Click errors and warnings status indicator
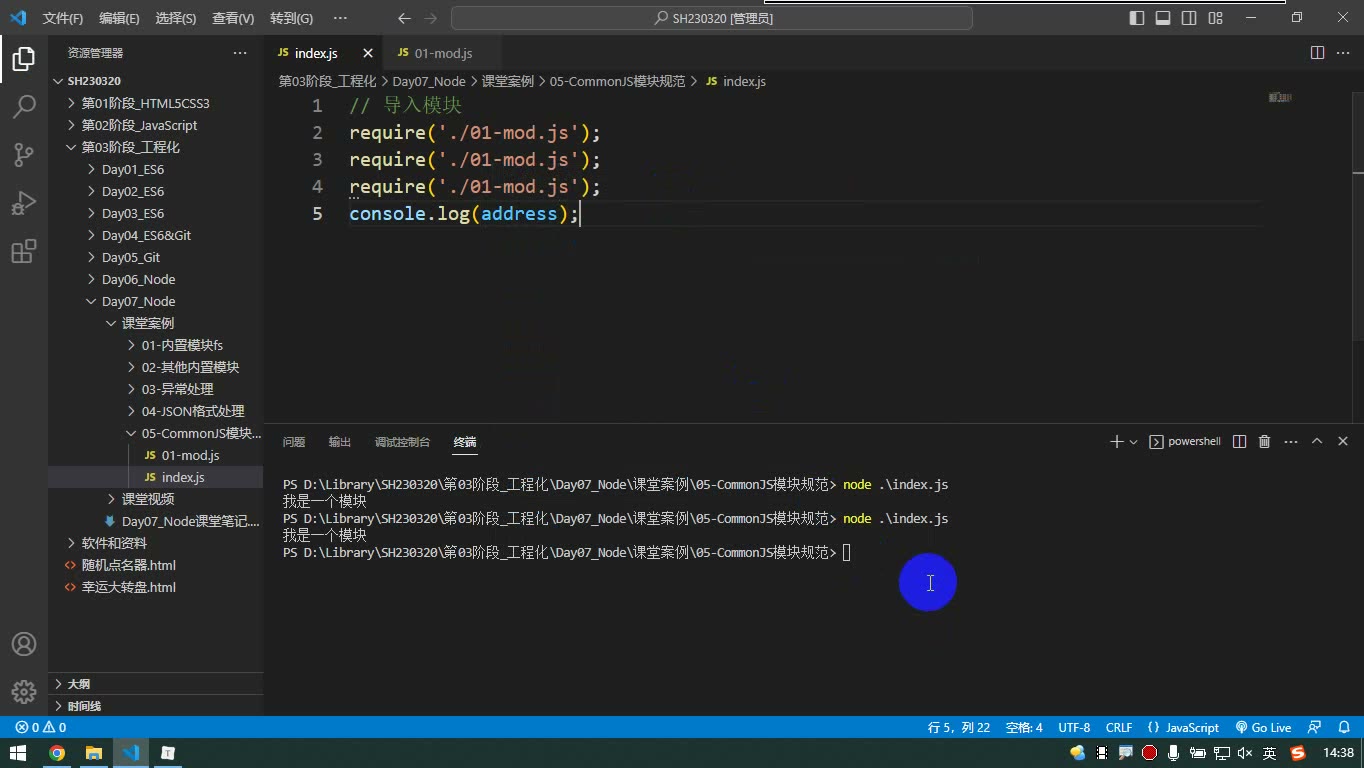The width and height of the screenshot is (1364, 768). pos(41,727)
